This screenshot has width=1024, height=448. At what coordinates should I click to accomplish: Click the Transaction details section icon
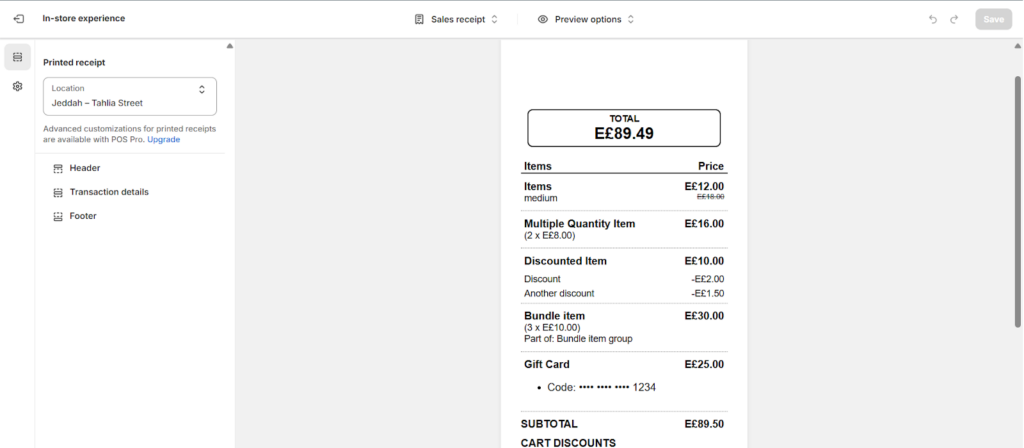(58, 192)
